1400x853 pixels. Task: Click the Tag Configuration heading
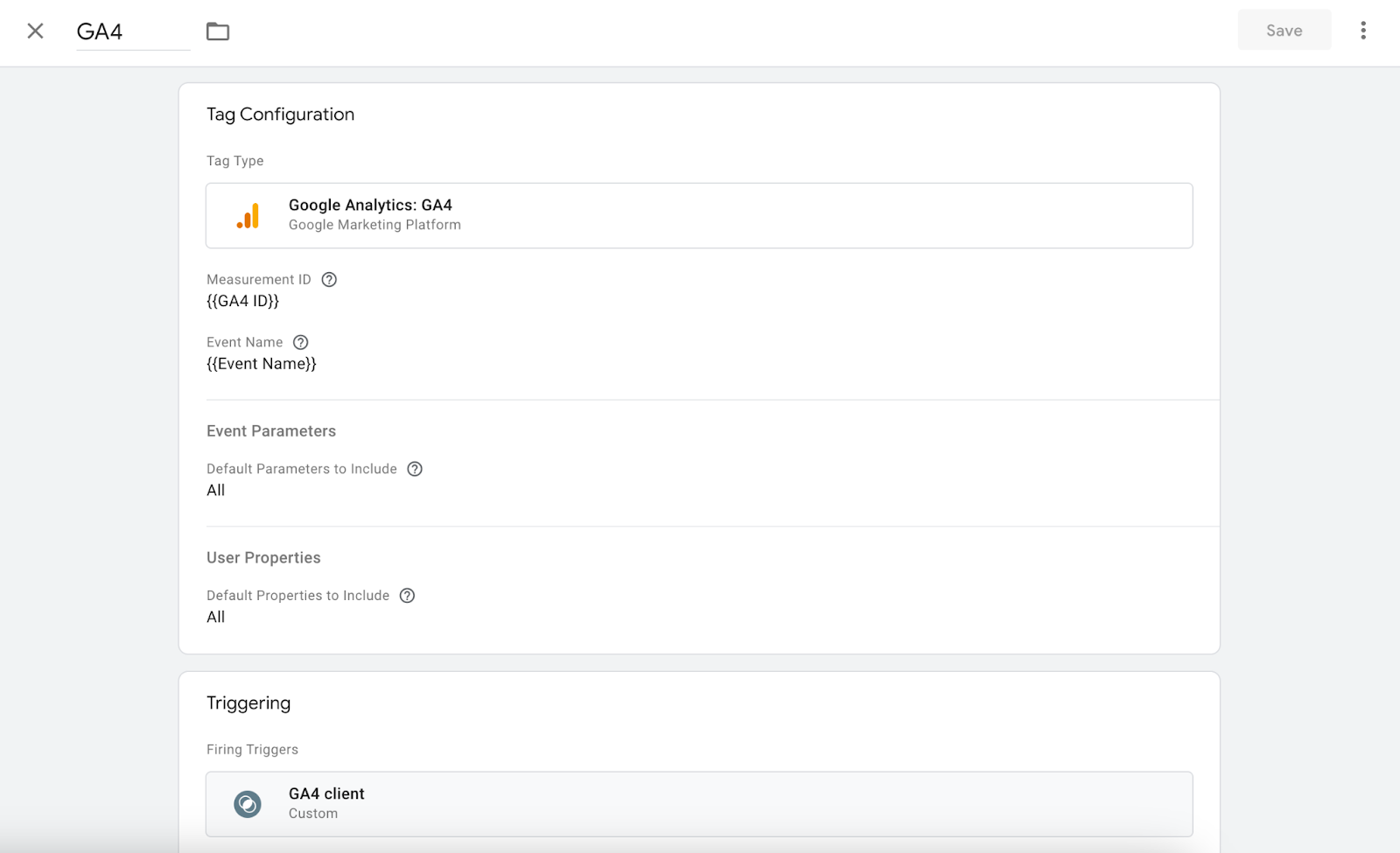point(281,115)
